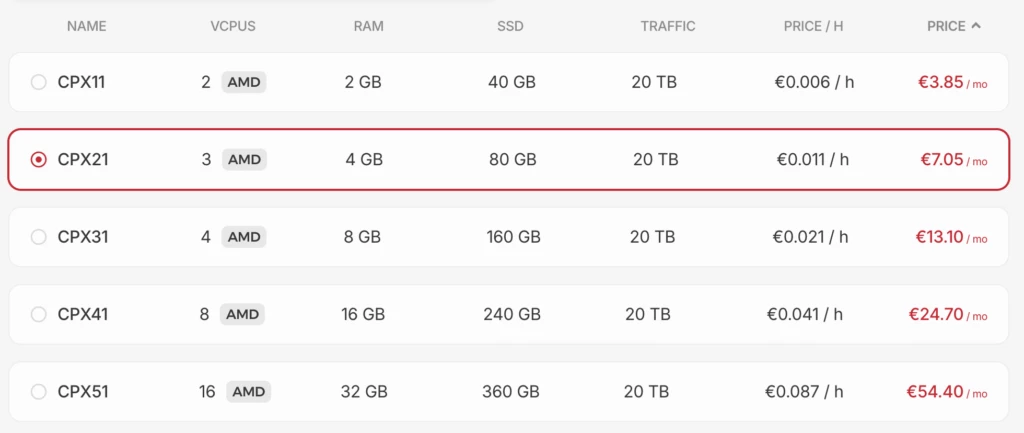Click the AMD badge on CPX31

pyautogui.click(x=244, y=237)
